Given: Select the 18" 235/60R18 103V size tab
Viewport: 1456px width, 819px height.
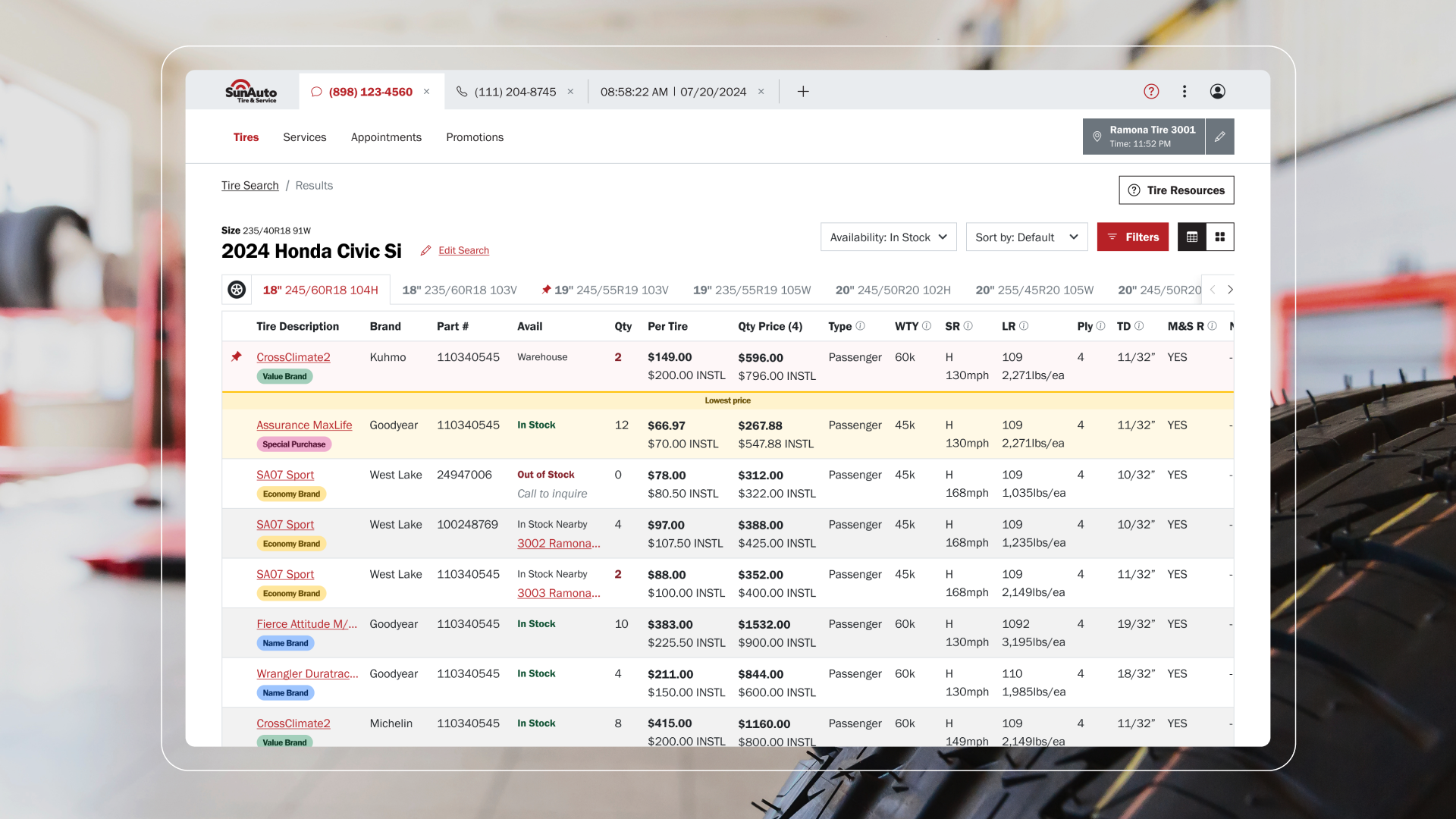Looking at the screenshot, I should 459,290.
